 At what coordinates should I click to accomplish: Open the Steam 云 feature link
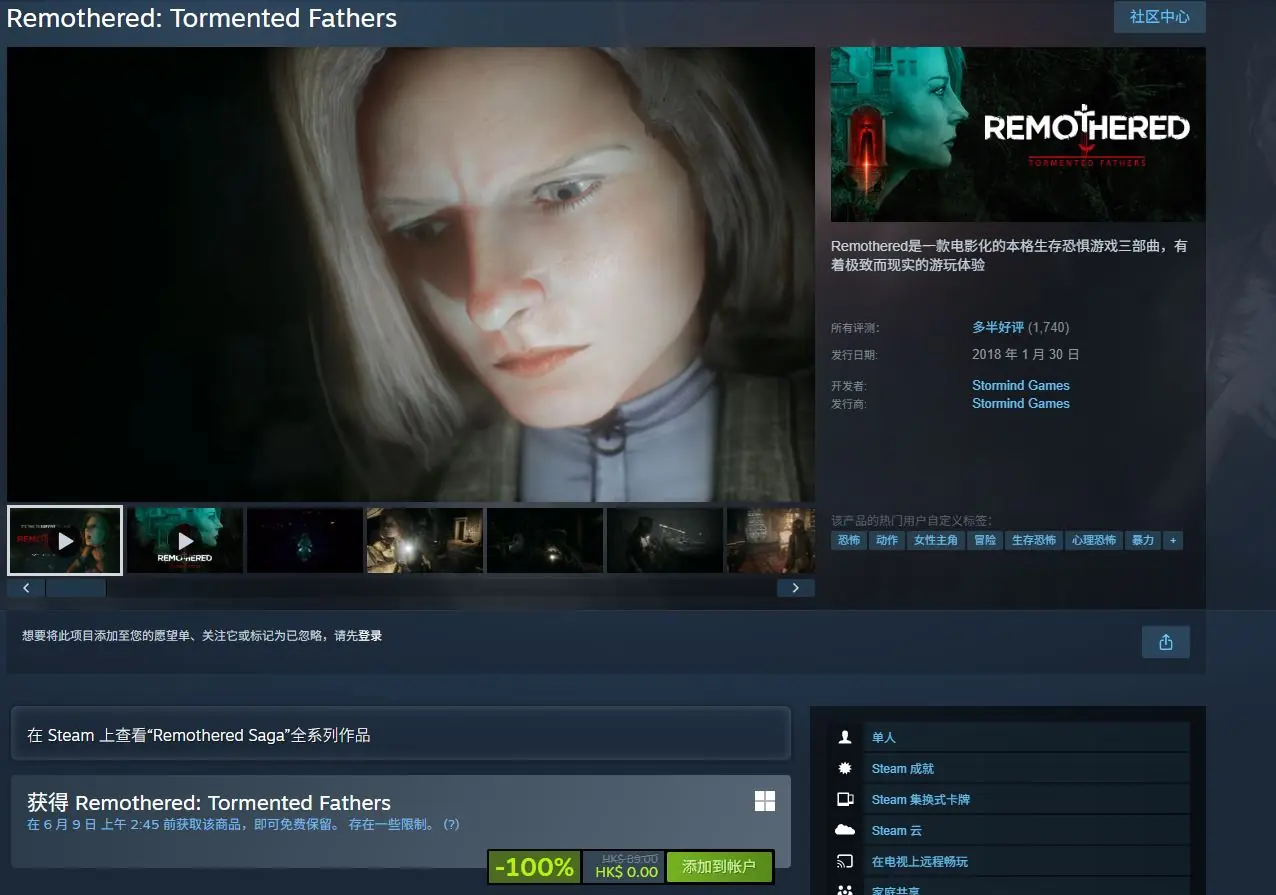point(897,831)
